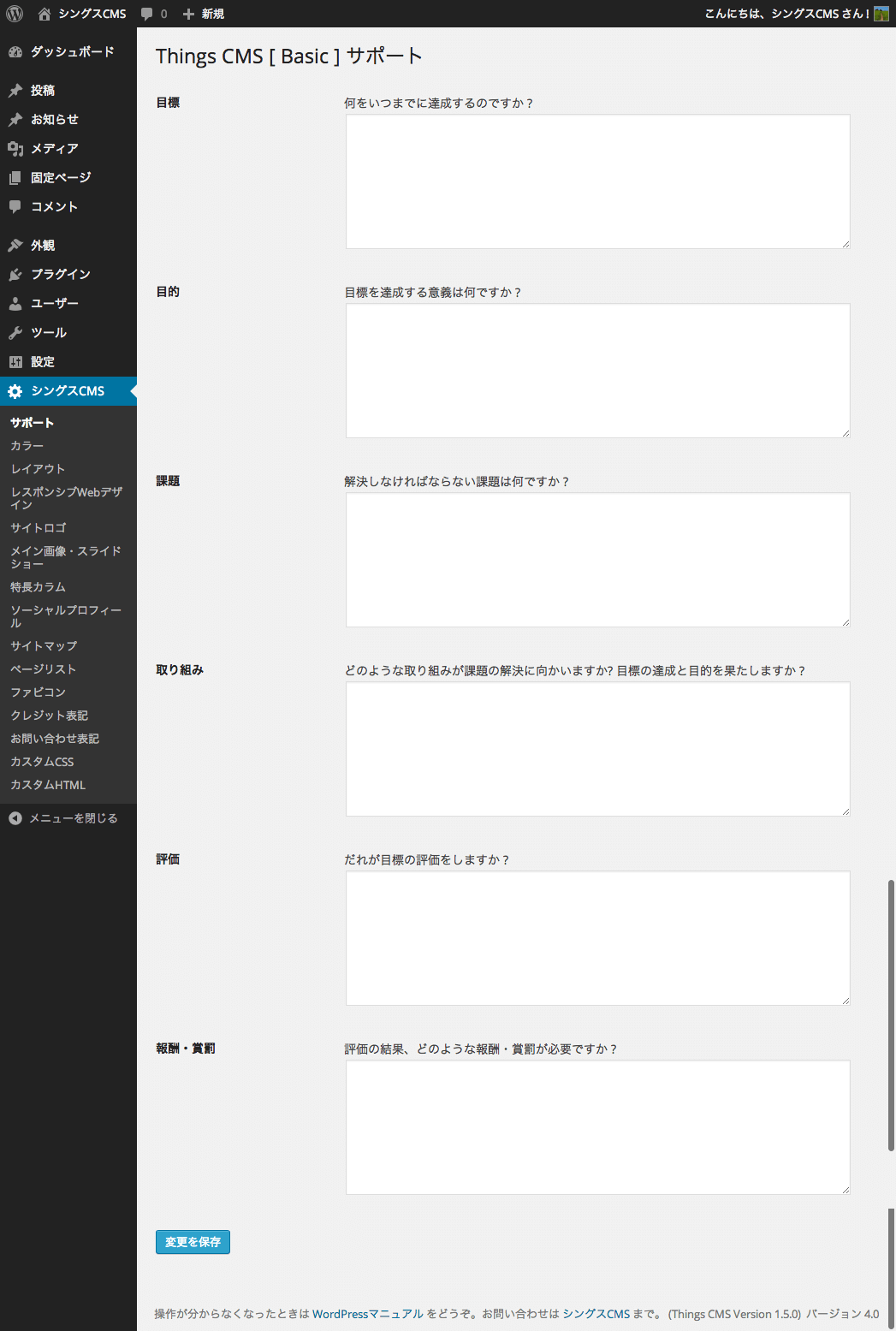Open the サイトロゴ submenu item
896x1331 pixels.
pos(68,528)
